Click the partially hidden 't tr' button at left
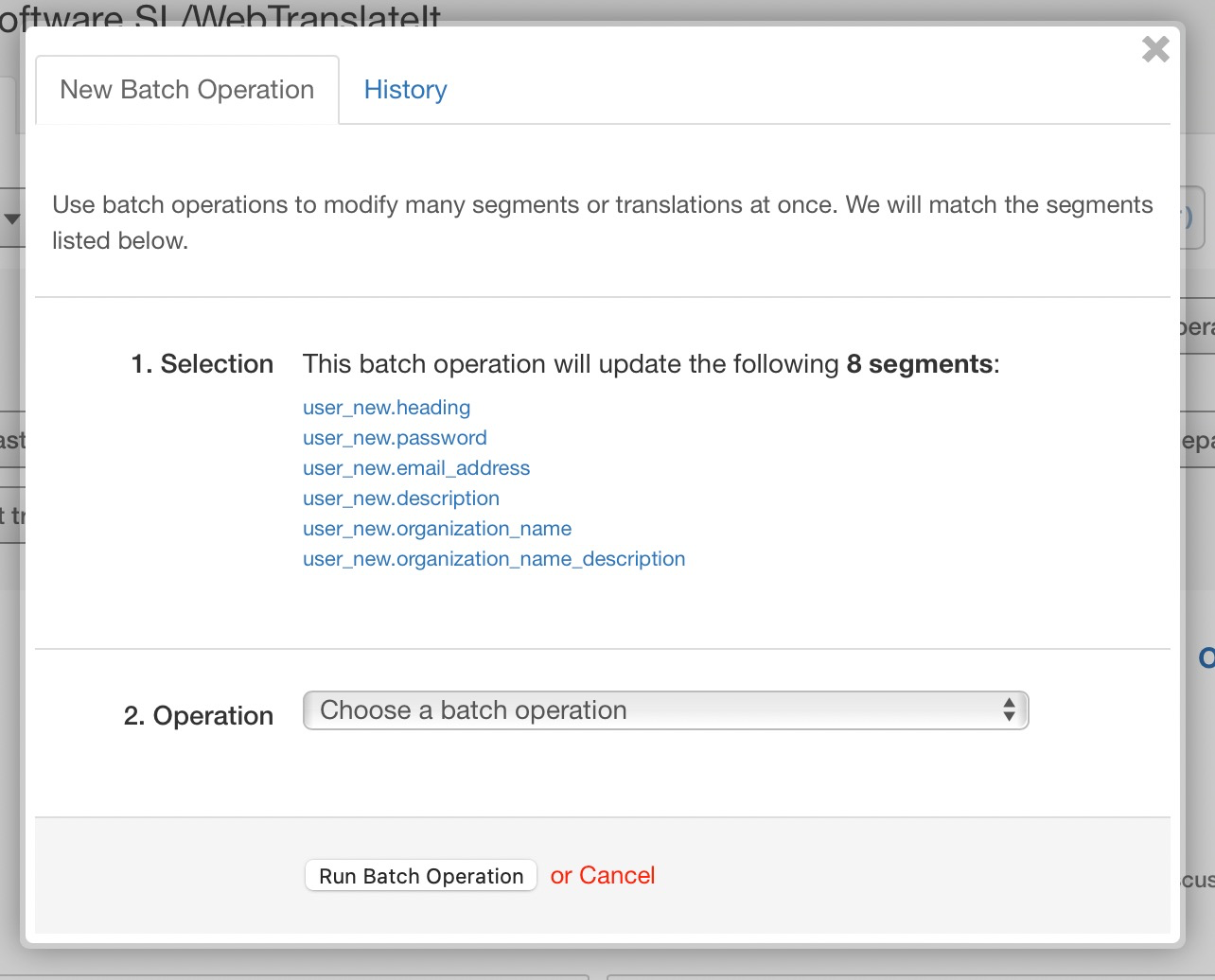Viewport: 1215px width, 980px height. pos(11,516)
